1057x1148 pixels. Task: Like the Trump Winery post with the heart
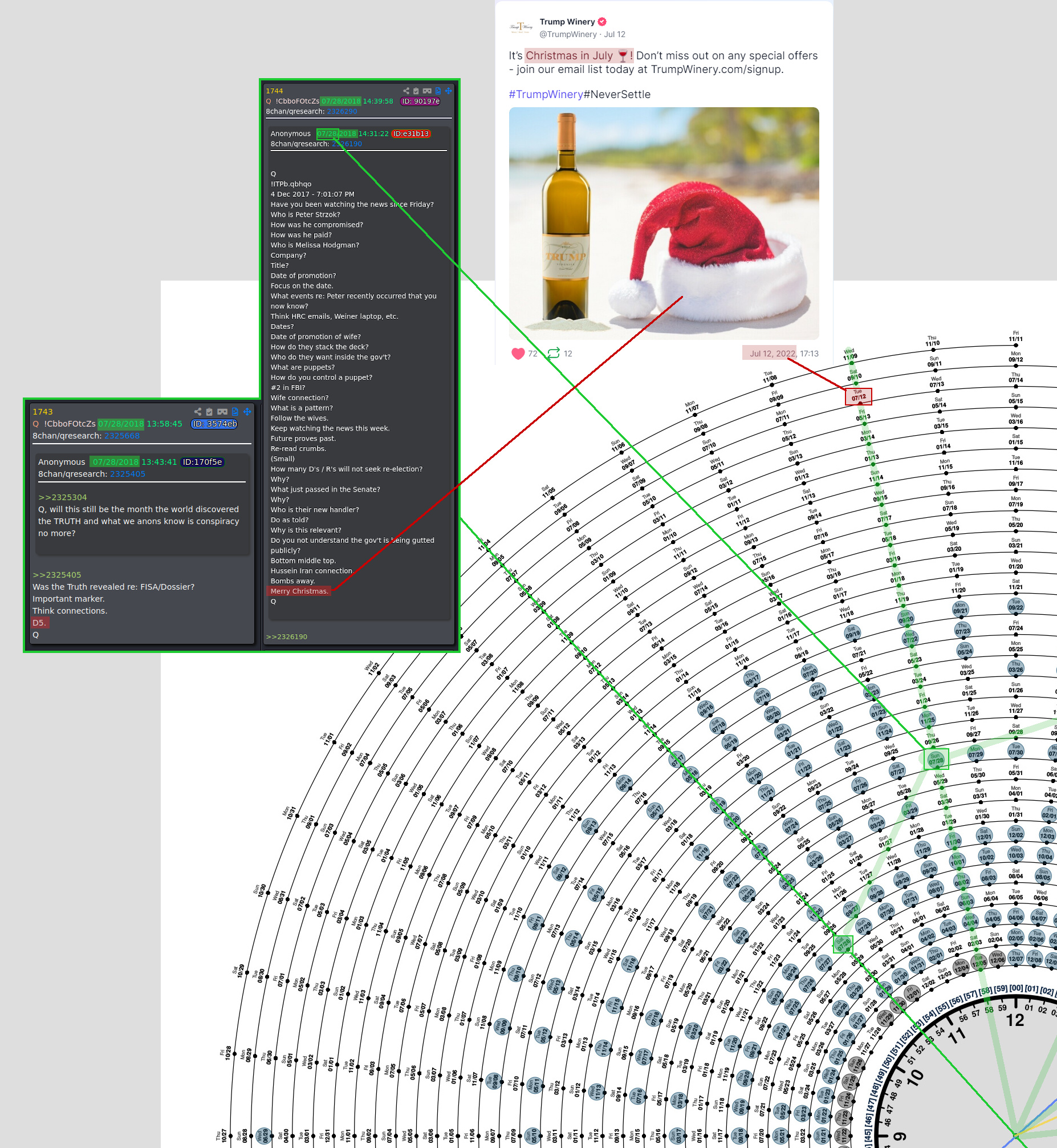pyautogui.click(x=518, y=354)
